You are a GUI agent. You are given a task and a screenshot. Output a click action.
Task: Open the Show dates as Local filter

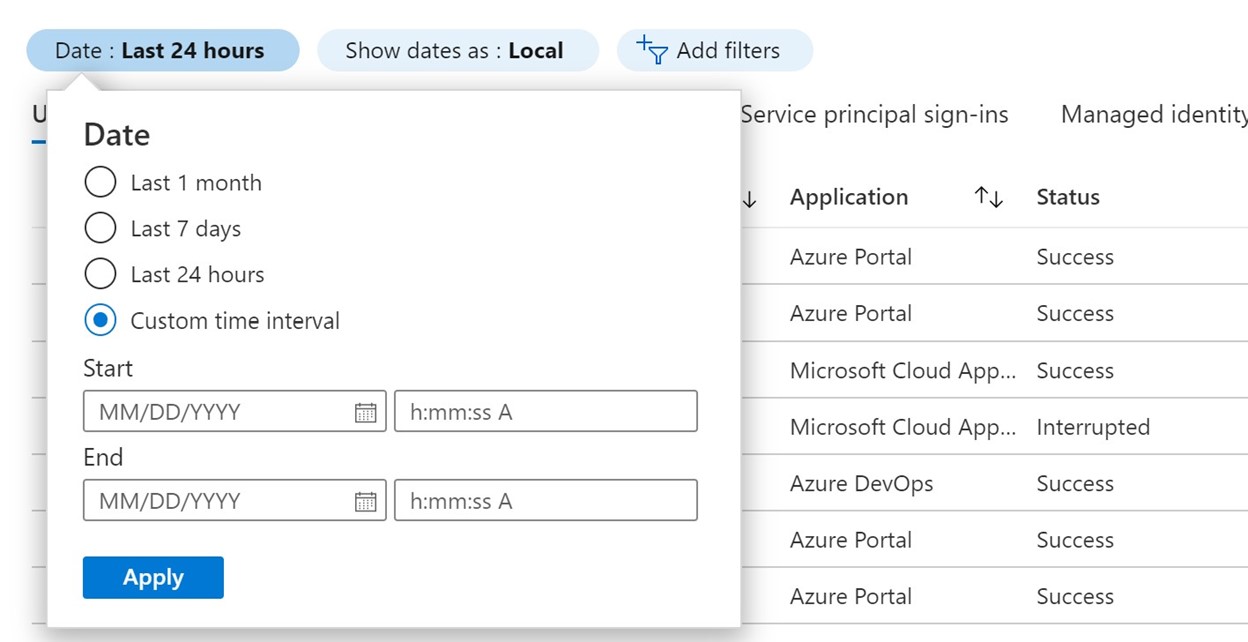457,50
